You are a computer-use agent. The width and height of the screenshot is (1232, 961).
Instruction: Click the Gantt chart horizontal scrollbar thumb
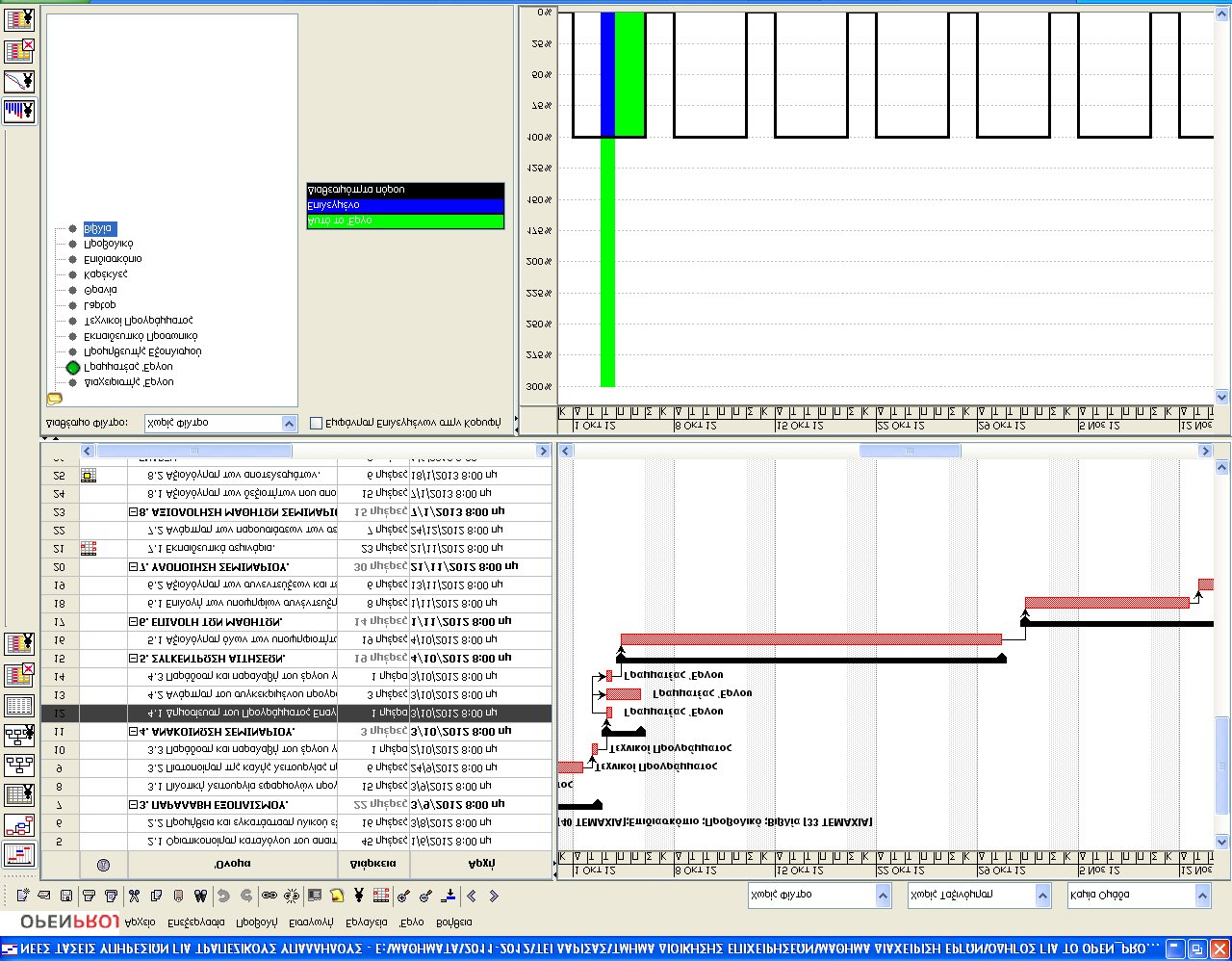(910, 451)
